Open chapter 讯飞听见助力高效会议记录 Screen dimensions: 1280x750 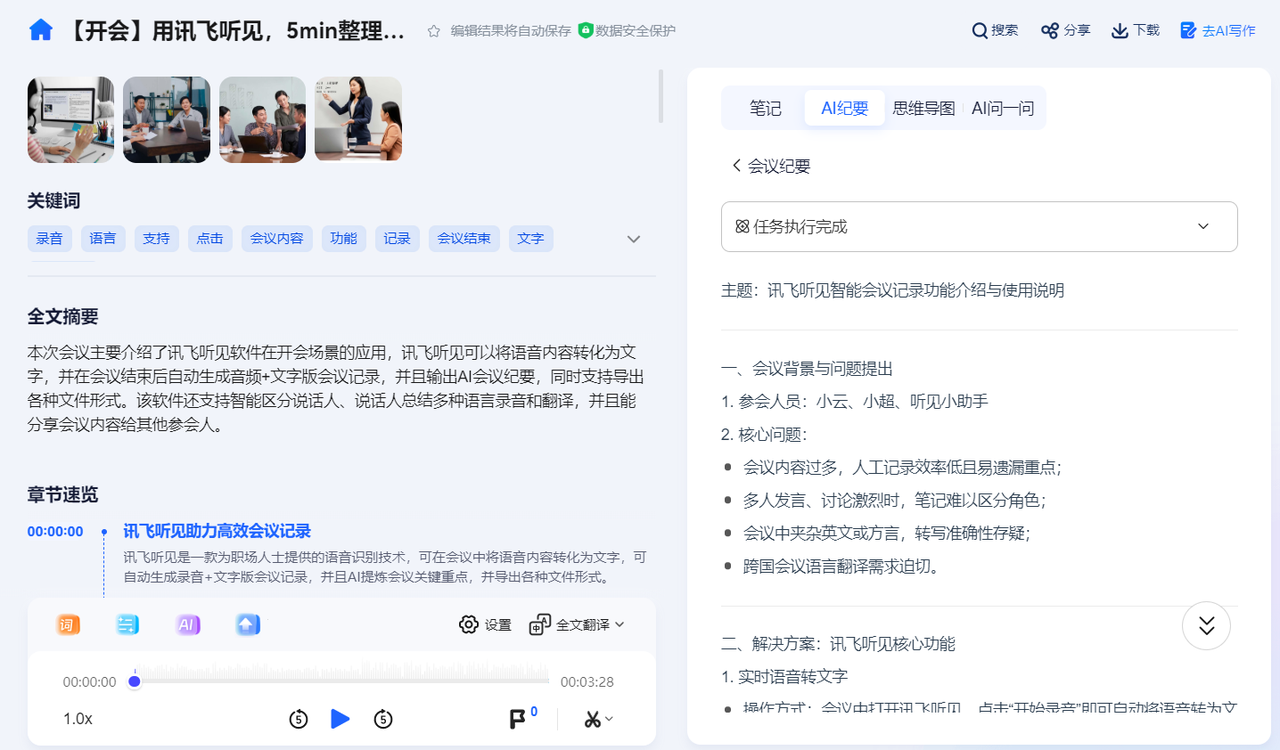click(217, 531)
